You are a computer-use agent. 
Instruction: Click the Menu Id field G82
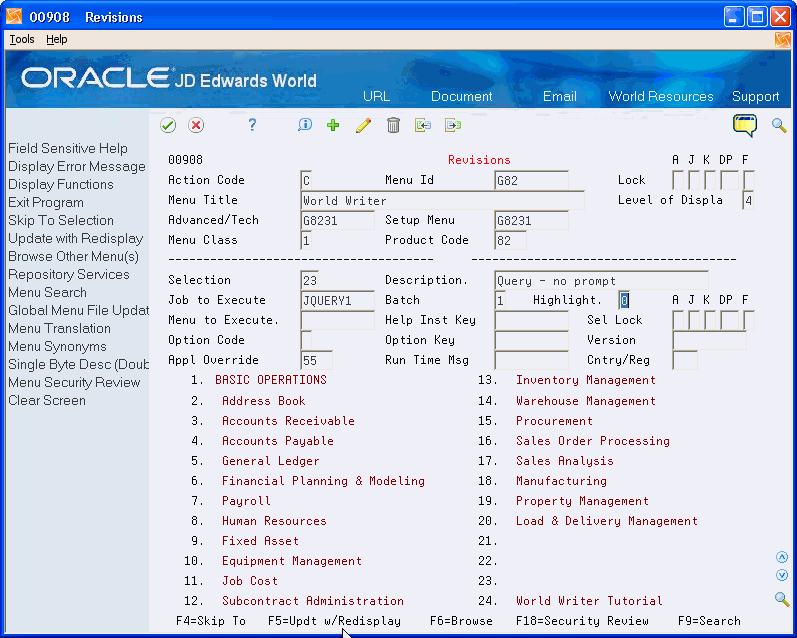[531, 180]
